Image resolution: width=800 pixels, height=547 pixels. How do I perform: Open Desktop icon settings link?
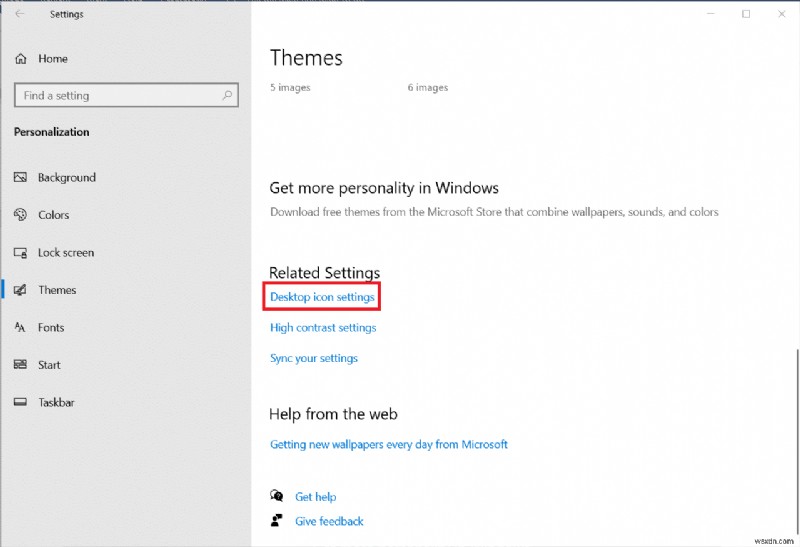(322, 297)
